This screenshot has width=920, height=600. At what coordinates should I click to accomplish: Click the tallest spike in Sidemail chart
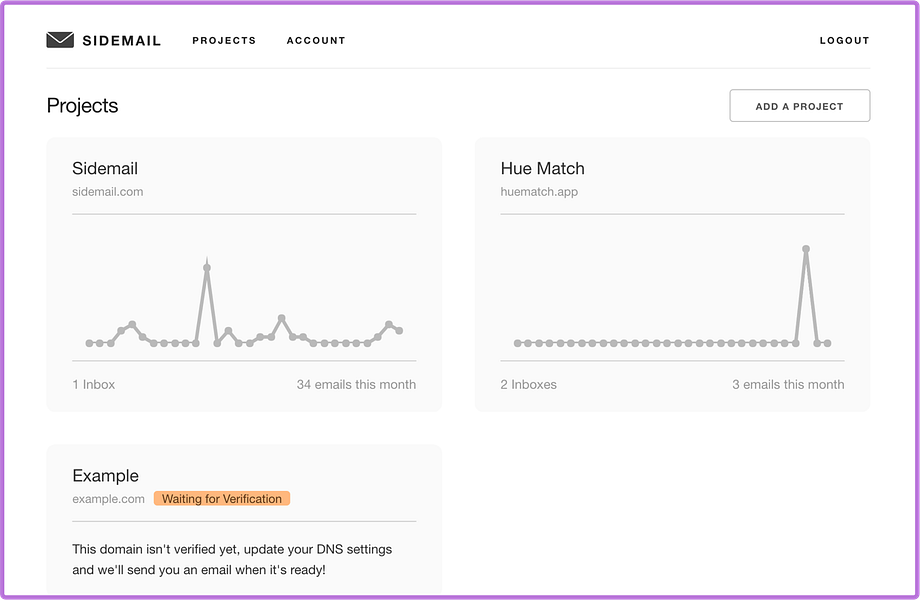click(x=207, y=268)
